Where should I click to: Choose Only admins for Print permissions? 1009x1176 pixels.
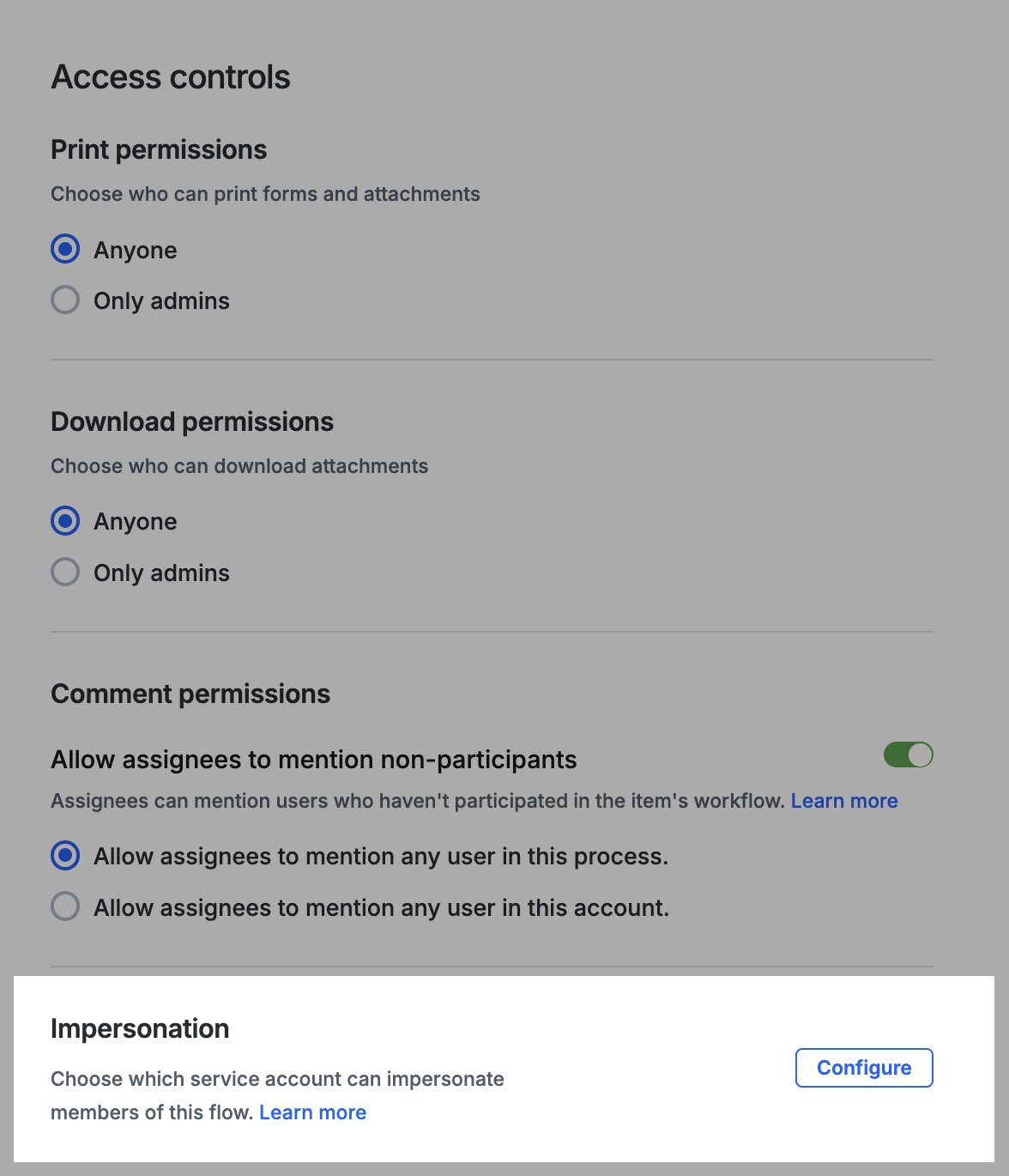[65, 300]
